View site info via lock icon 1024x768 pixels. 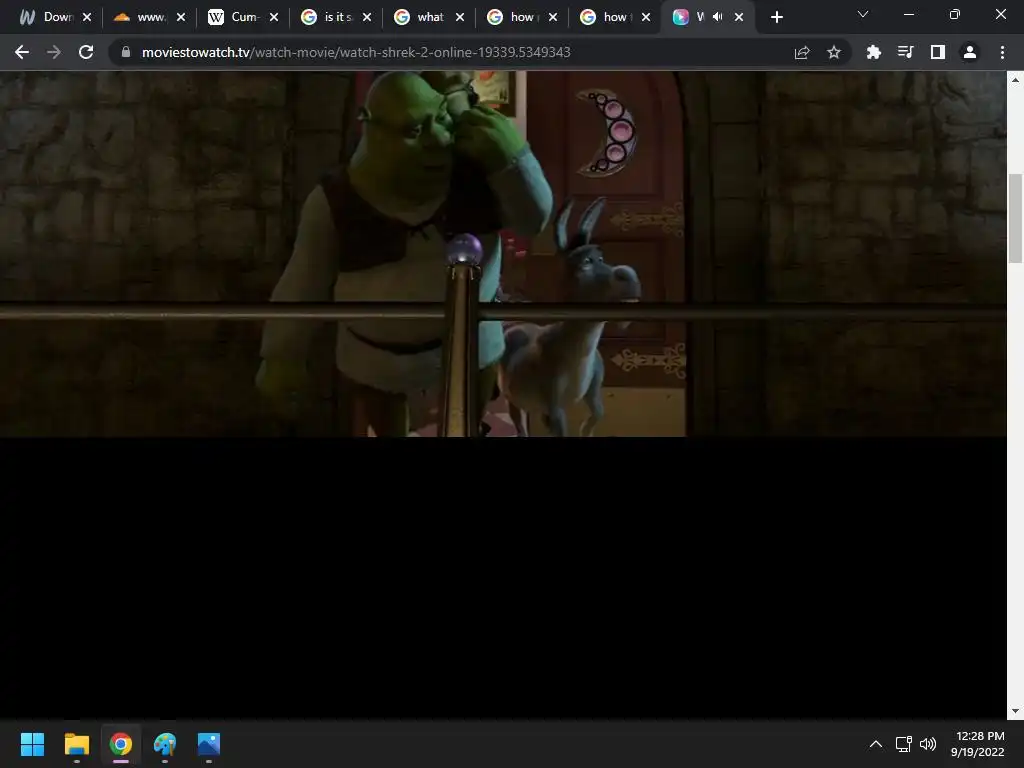pos(126,52)
